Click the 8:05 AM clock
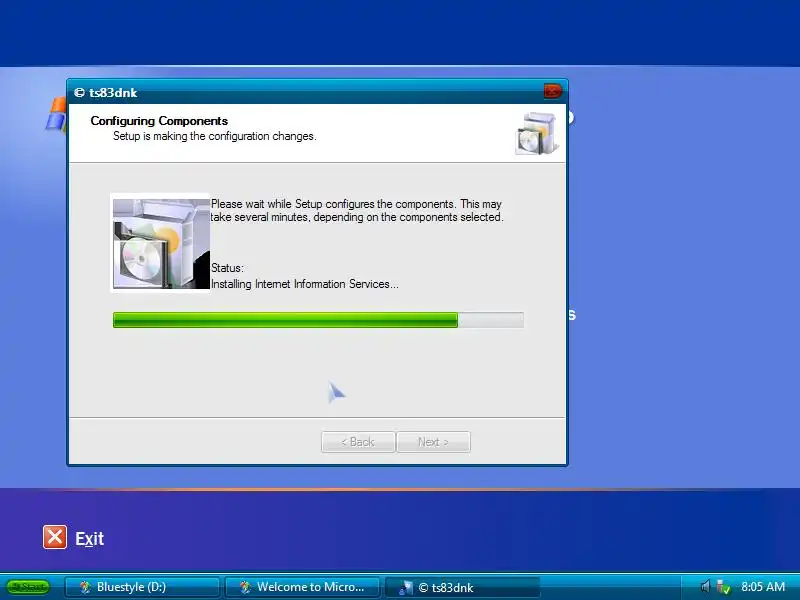The width and height of the screenshot is (800, 600). pyautogui.click(x=763, y=587)
